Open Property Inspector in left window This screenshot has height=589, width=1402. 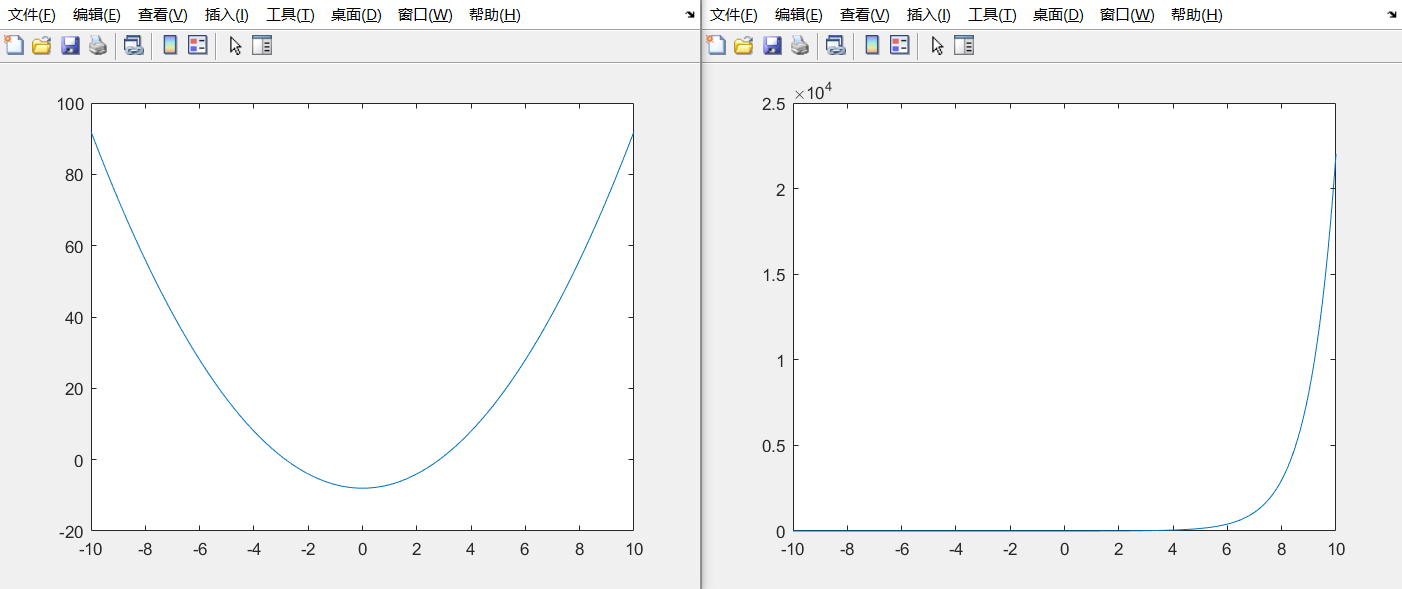coord(262,45)
